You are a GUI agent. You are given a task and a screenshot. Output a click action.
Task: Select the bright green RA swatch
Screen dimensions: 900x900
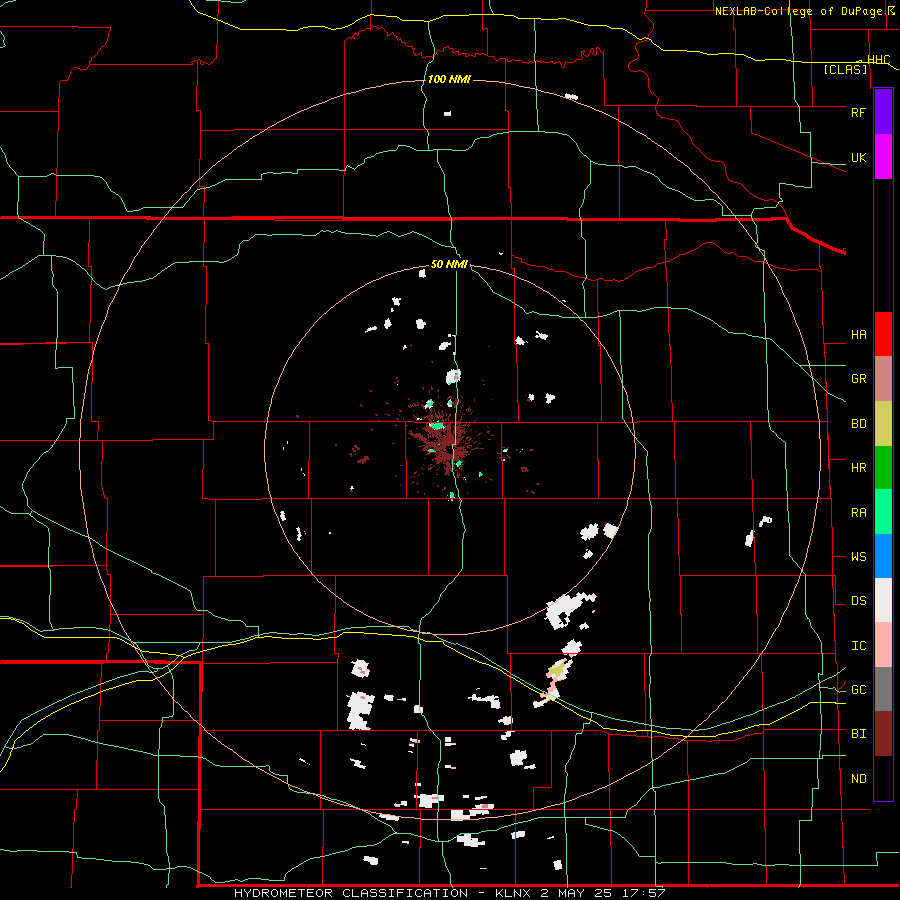click(x=883, y=512)
